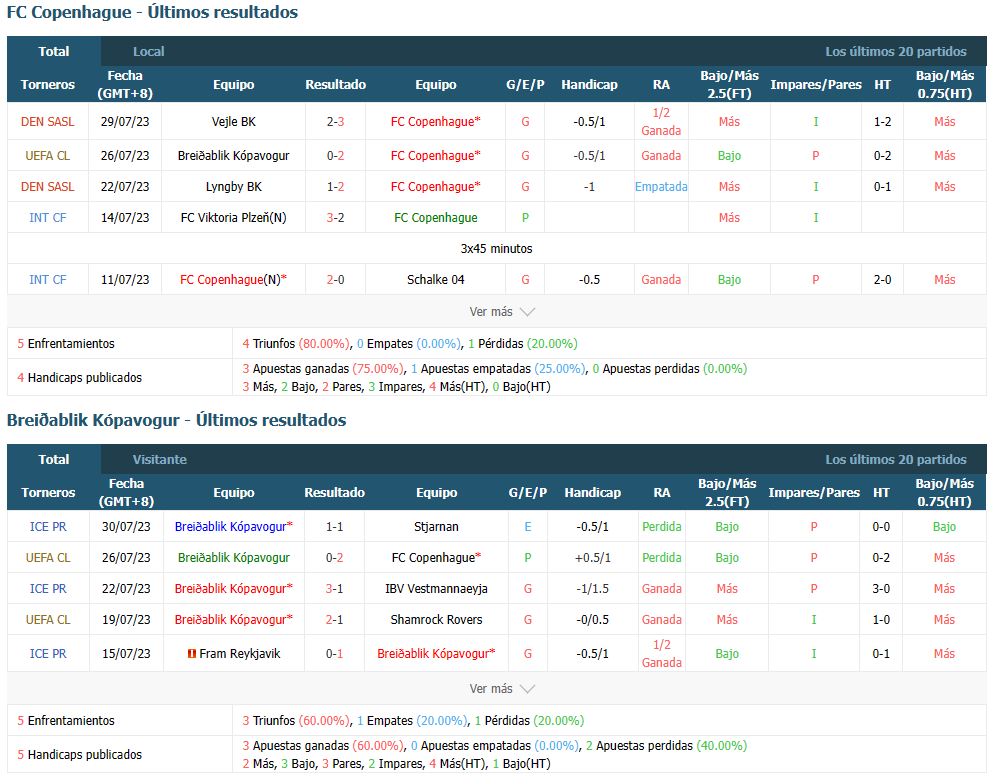Image resolution: width=992 pixels, height=781 pixels.
Task: Click Empatada RA value in Lyngby BK row
Action: [661, 187]
